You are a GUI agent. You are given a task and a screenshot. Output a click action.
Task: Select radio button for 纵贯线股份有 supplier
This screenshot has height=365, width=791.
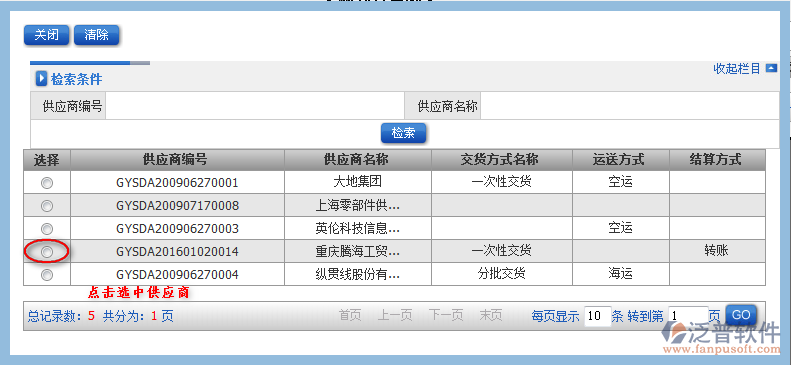(x=47, y=275)
